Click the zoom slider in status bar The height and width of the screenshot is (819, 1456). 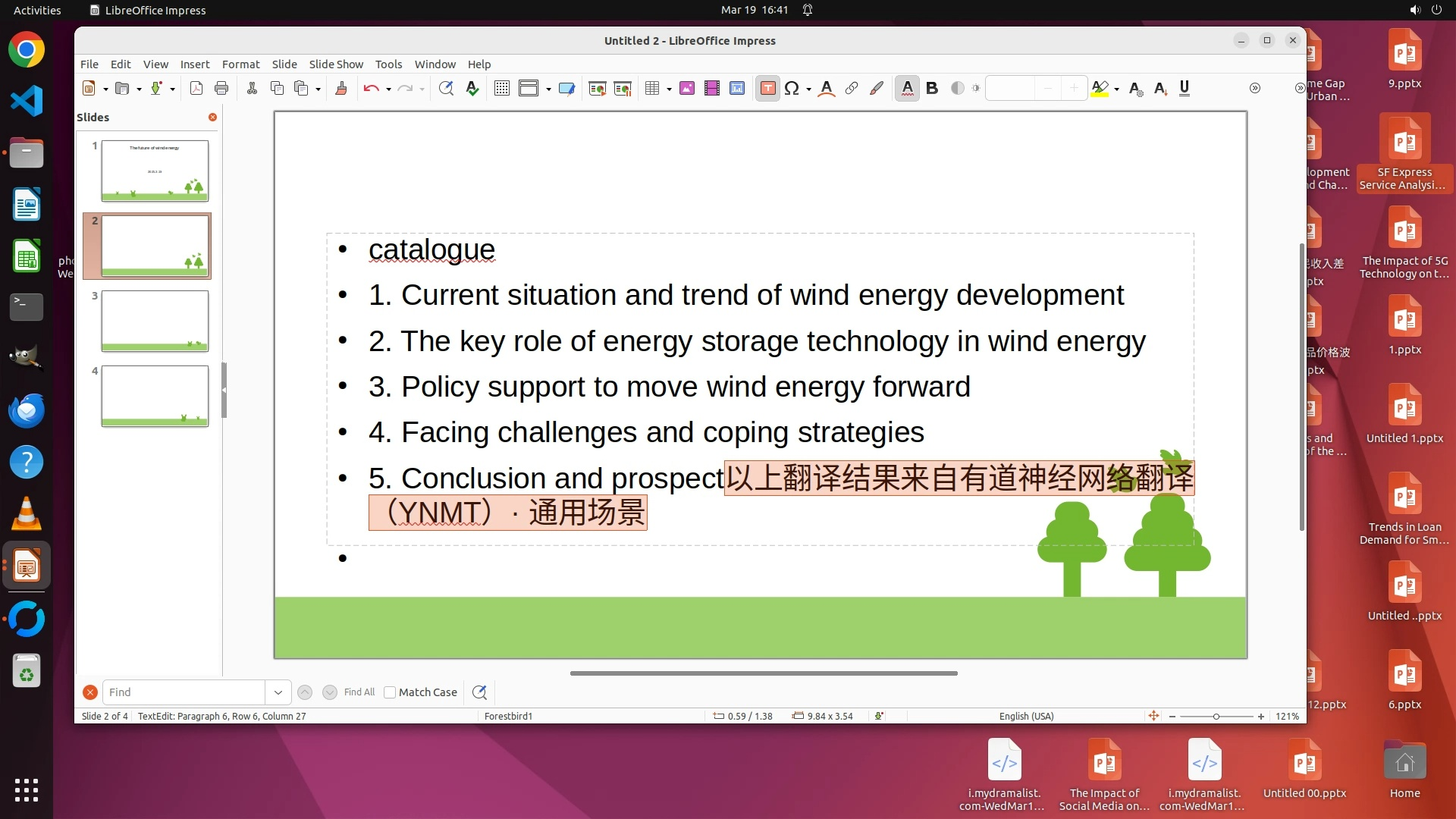[x=1216, y=717]
